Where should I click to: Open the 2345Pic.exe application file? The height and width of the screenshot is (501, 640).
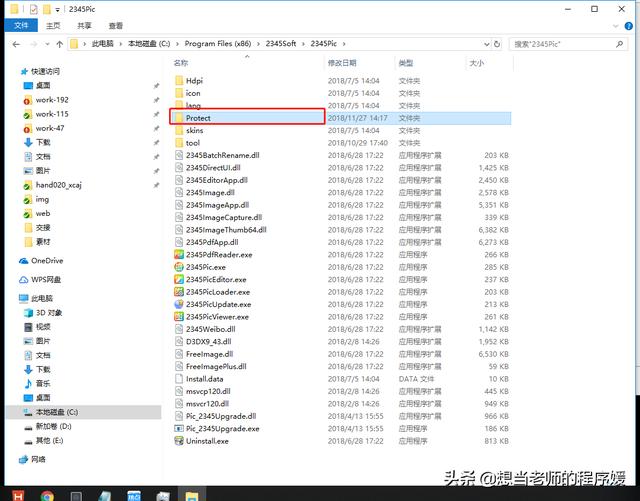pyautogui.click(x=203, y=267)
